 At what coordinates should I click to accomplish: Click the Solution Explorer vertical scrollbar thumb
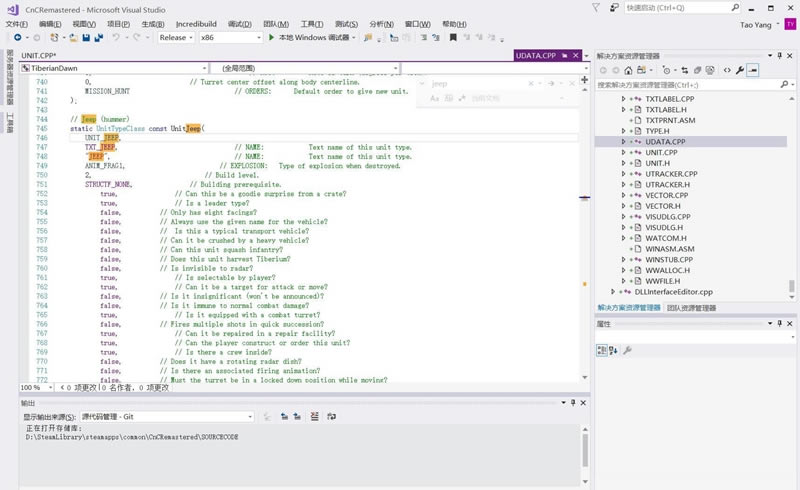[x=792, y=285]
